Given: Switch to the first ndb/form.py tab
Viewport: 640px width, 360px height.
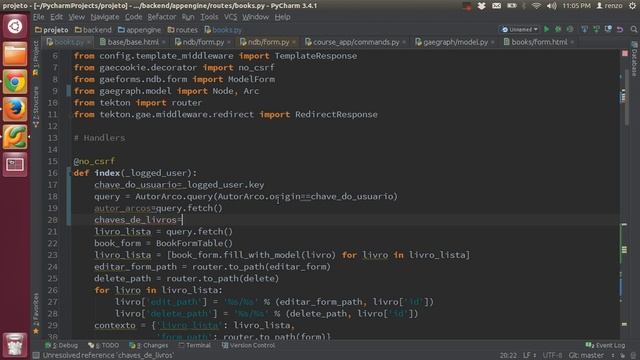Looking at the screenshot, I should point(203,42).
